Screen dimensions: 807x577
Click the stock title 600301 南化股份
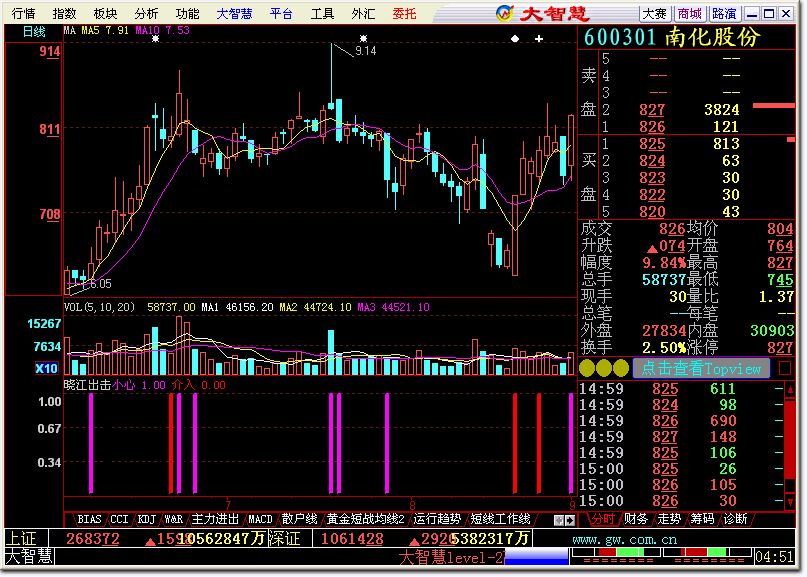pyautogui.click(x=672, y=37)
